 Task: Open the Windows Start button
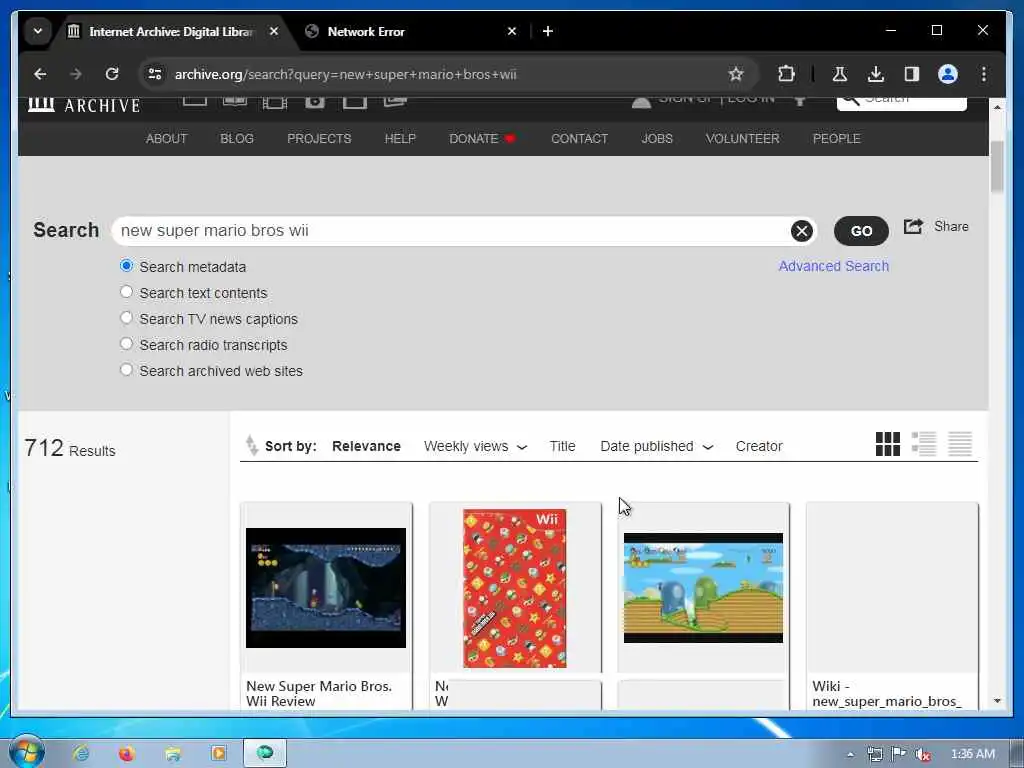[27, 752]
